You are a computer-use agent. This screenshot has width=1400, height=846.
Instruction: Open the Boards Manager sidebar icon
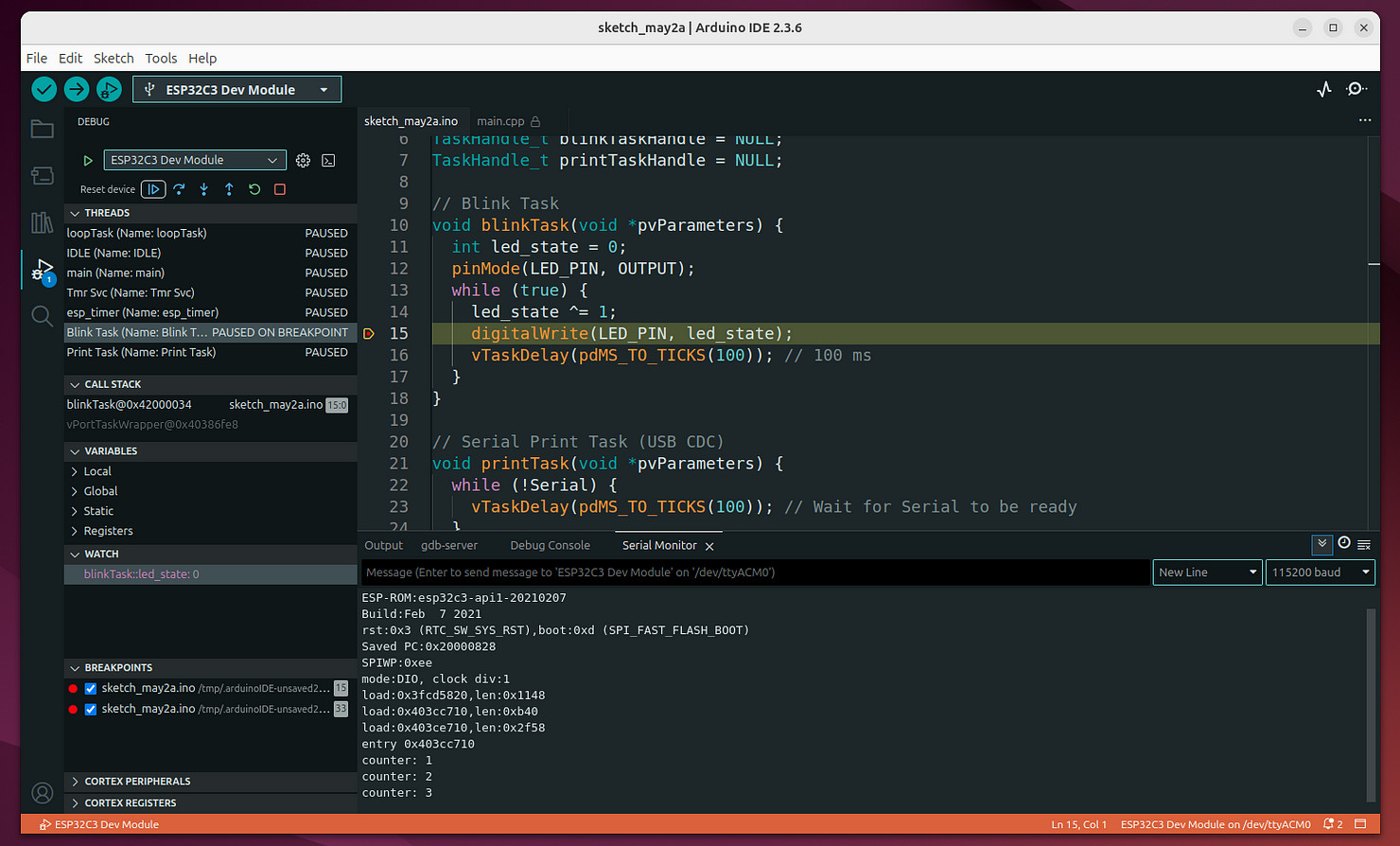point(42,175)
